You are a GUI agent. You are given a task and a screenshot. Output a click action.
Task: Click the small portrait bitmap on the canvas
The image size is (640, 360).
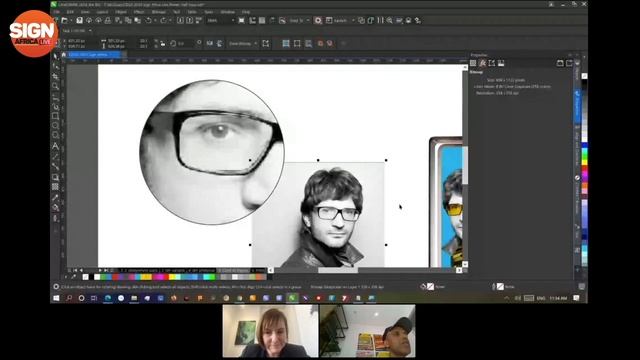[x=318, y=215]
